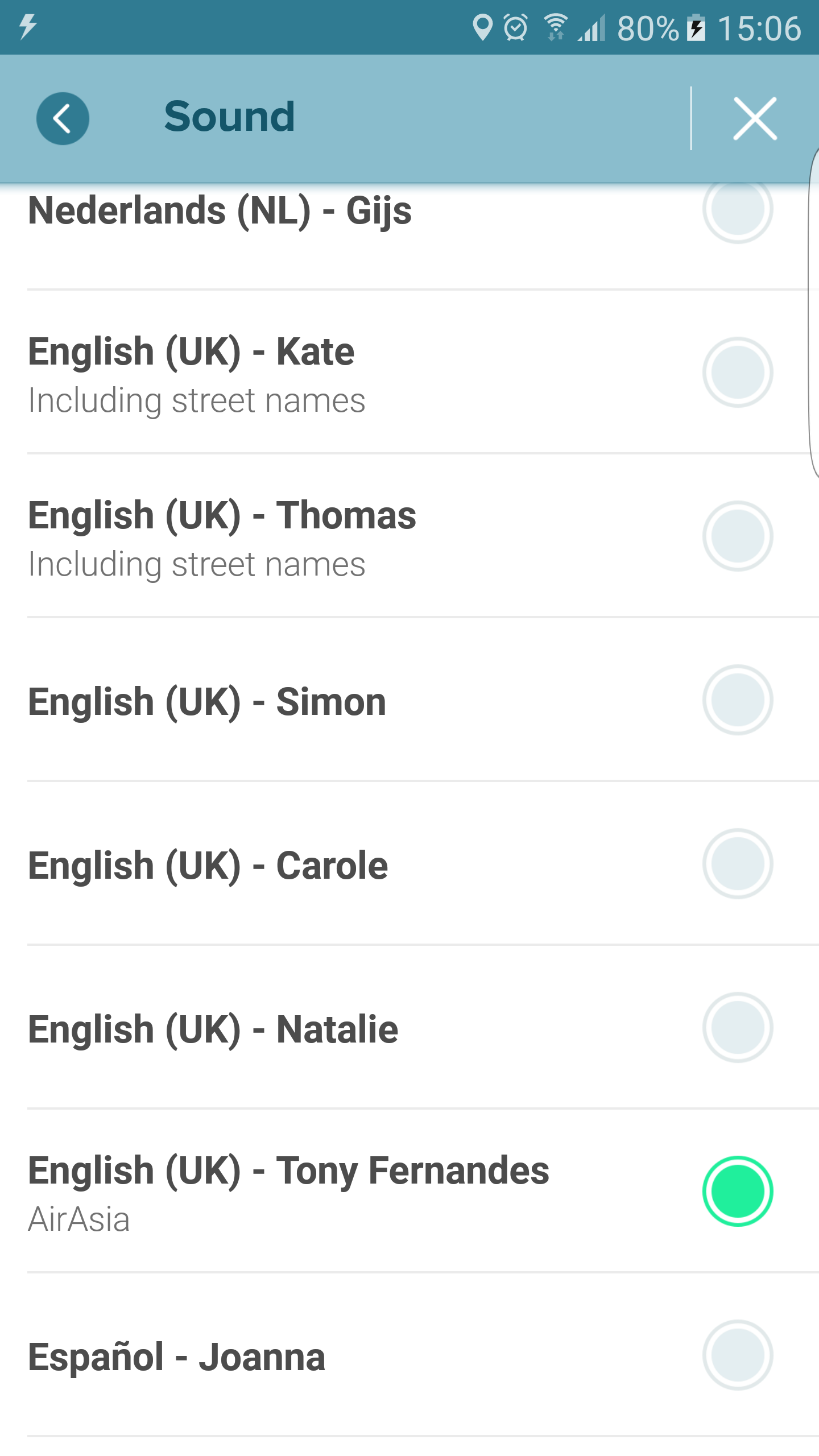Image resolution: width=819 pixels, height=1456 pixels.
Task: Click the selected Tony Fernandes radio button
Action: (737, 1191)
